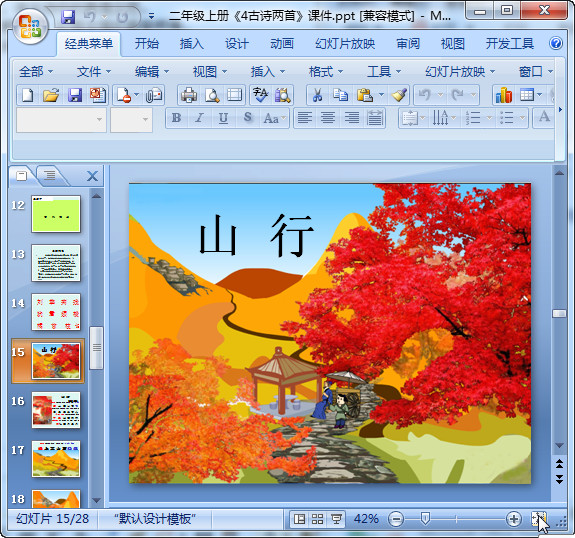The width and height of the screenshot is (575, 538).
Task: Open the font name combo box
Action: point(61,120)
